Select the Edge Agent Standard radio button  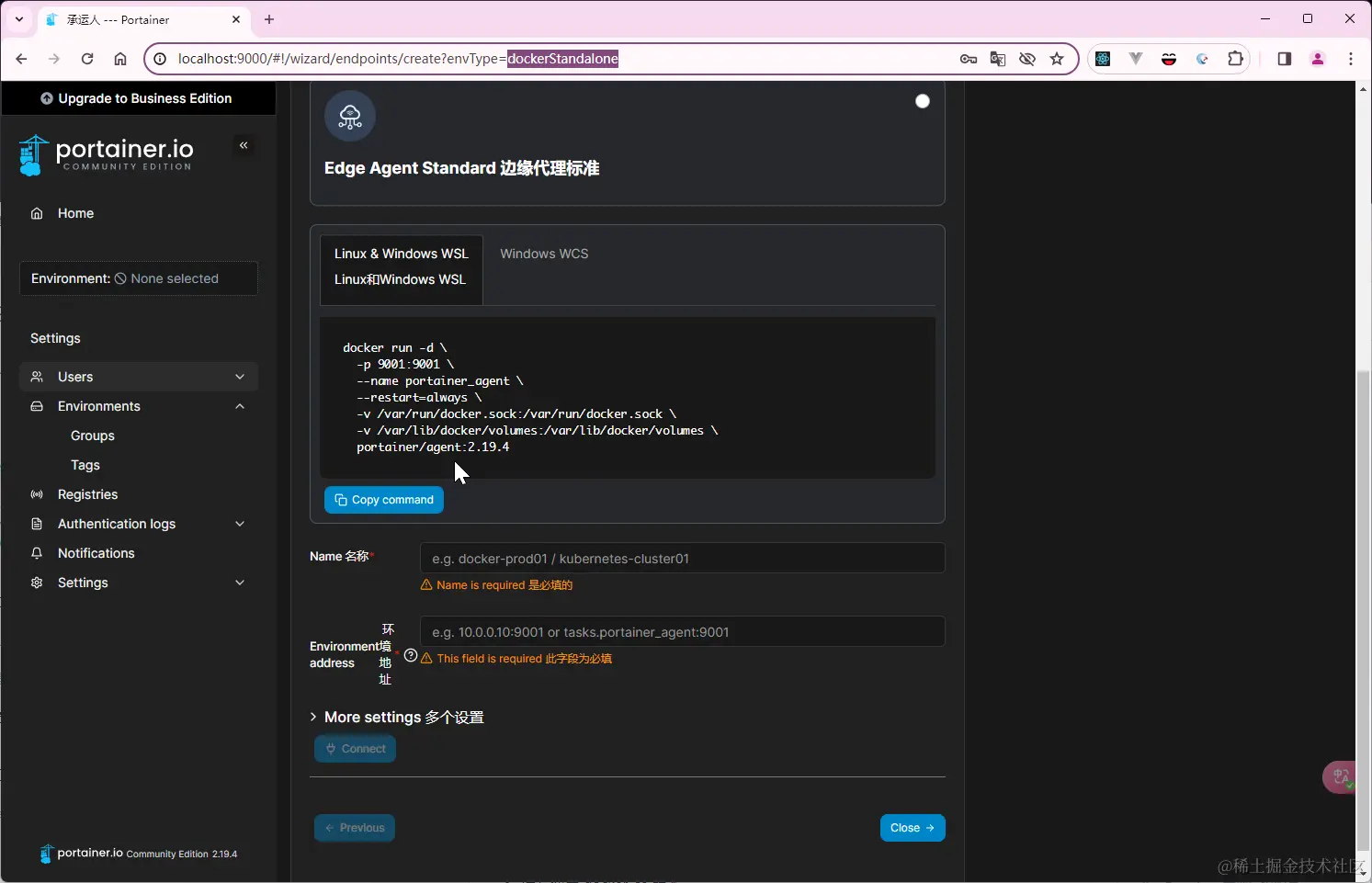[x=923, y=101]
